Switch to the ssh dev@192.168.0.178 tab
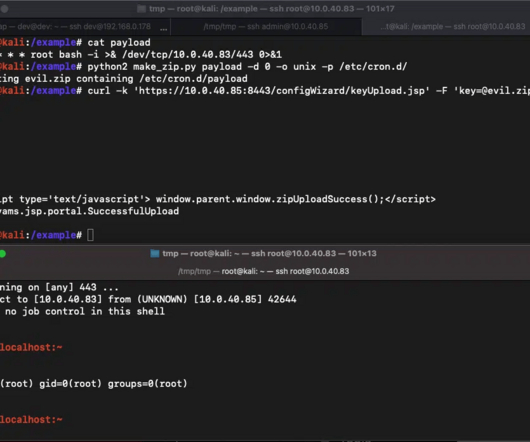The image size is (530, 442). [75, 26]
